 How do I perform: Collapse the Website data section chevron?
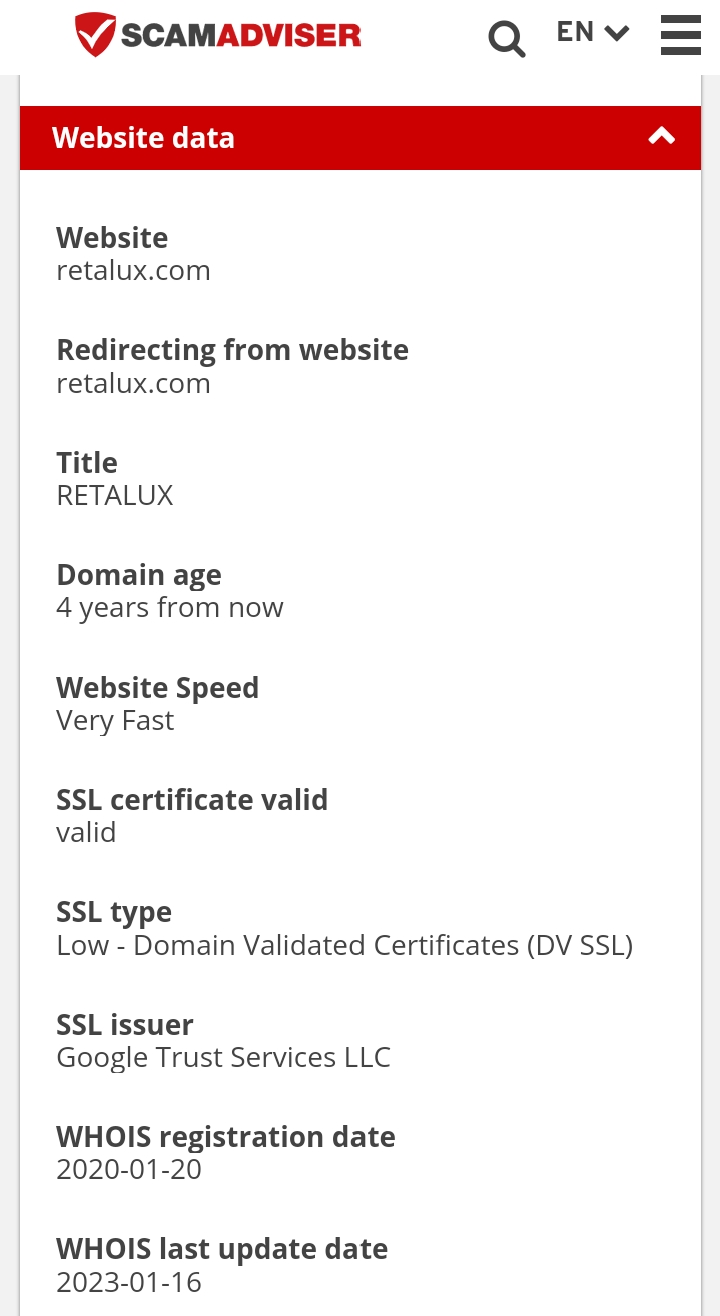pos(662,136)
